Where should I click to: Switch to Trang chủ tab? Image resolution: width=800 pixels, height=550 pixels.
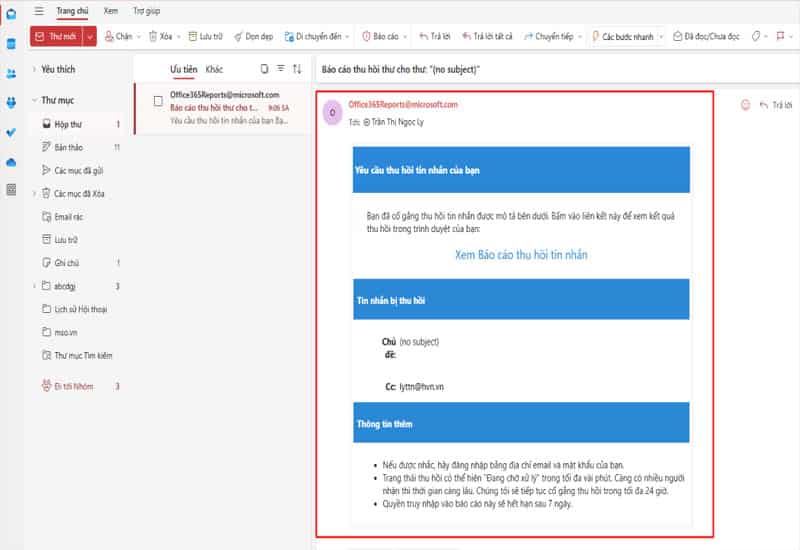72,11
